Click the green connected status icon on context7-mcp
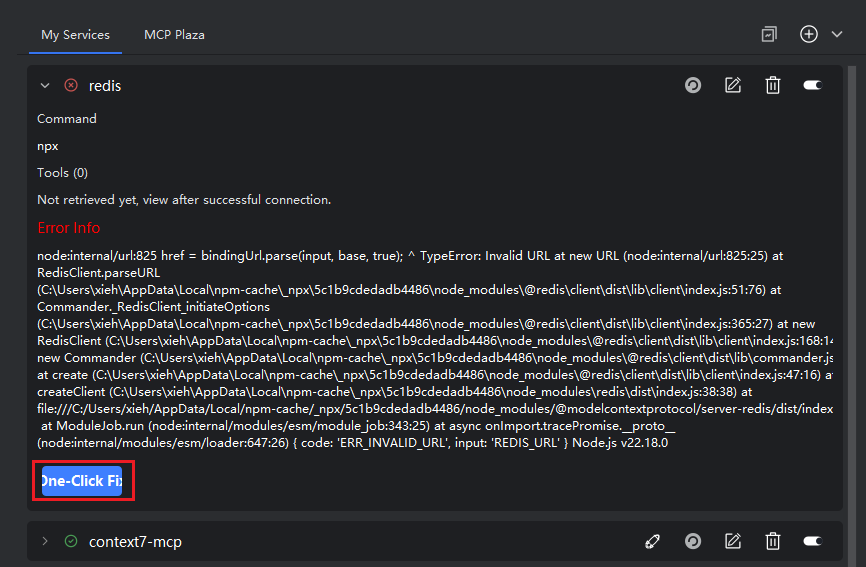 point(71,542)
